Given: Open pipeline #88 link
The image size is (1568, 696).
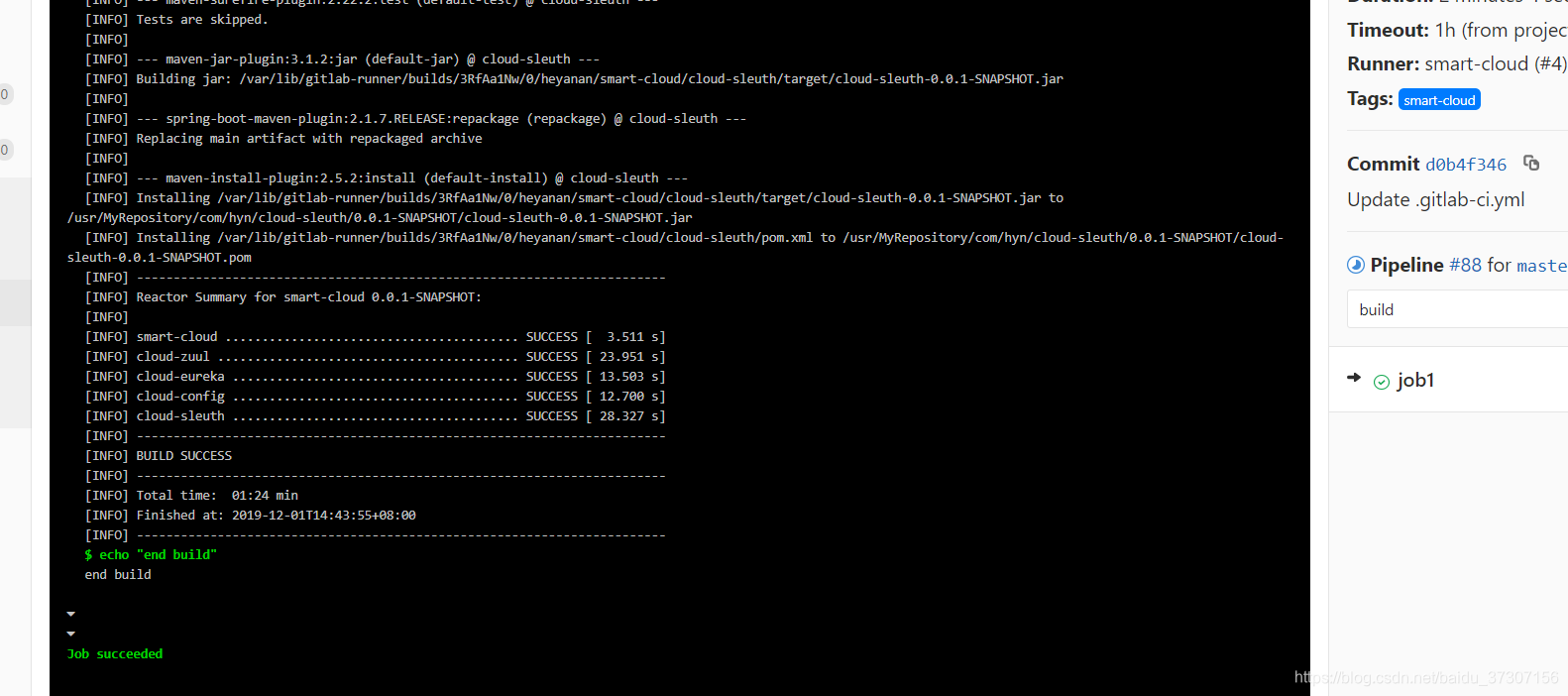Looking at the screenshot, I should coord(1465,265).
